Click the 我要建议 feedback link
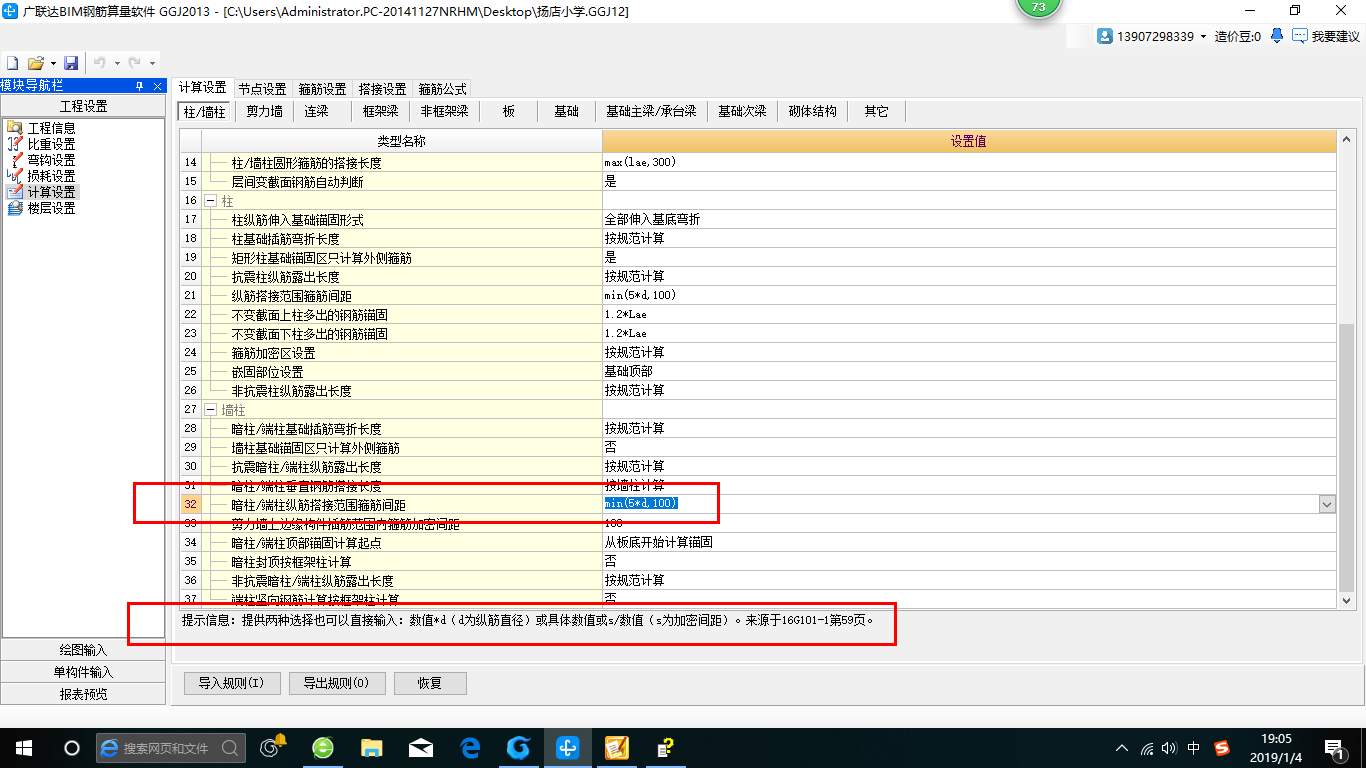This screenshot has height=768, width=1366. pyautogui.click(x=1326, y=36)
